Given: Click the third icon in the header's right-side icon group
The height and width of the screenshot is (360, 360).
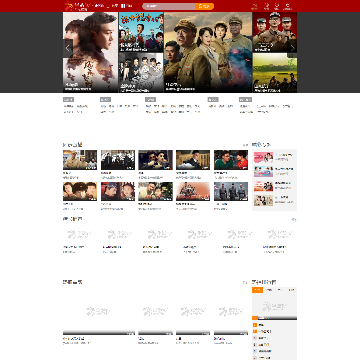Looking at the screenshot, I should click(x=276, y=6).
